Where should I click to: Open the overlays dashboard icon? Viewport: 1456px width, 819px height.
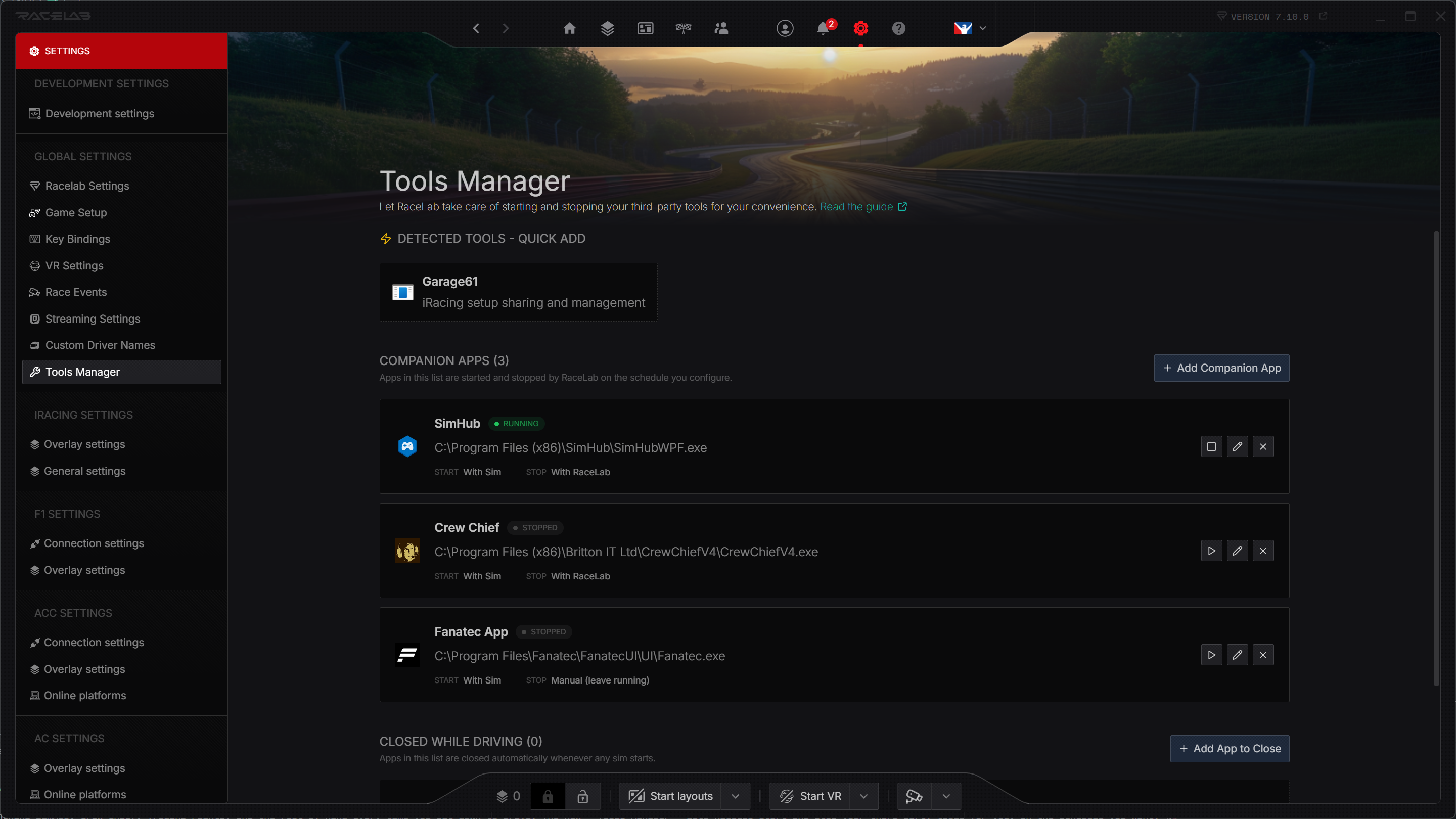point(646,28)
